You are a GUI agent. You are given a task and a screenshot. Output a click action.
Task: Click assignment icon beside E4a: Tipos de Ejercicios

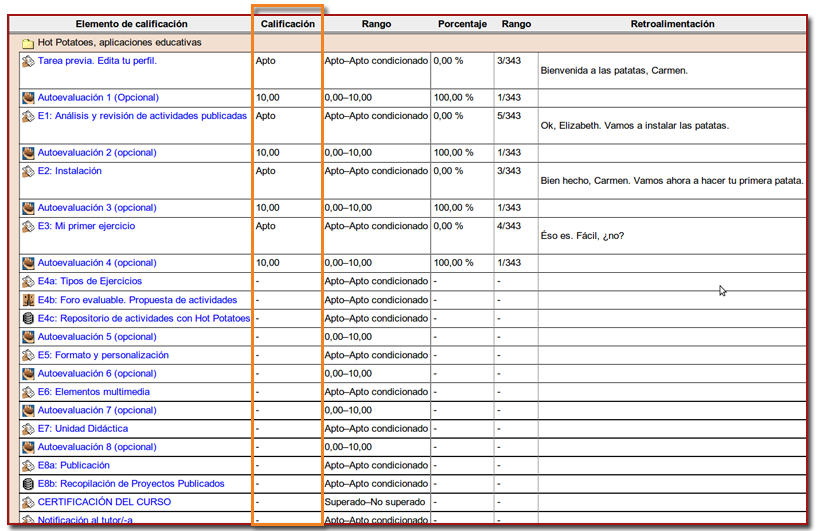pyautogui.click(x=28, y=282)
